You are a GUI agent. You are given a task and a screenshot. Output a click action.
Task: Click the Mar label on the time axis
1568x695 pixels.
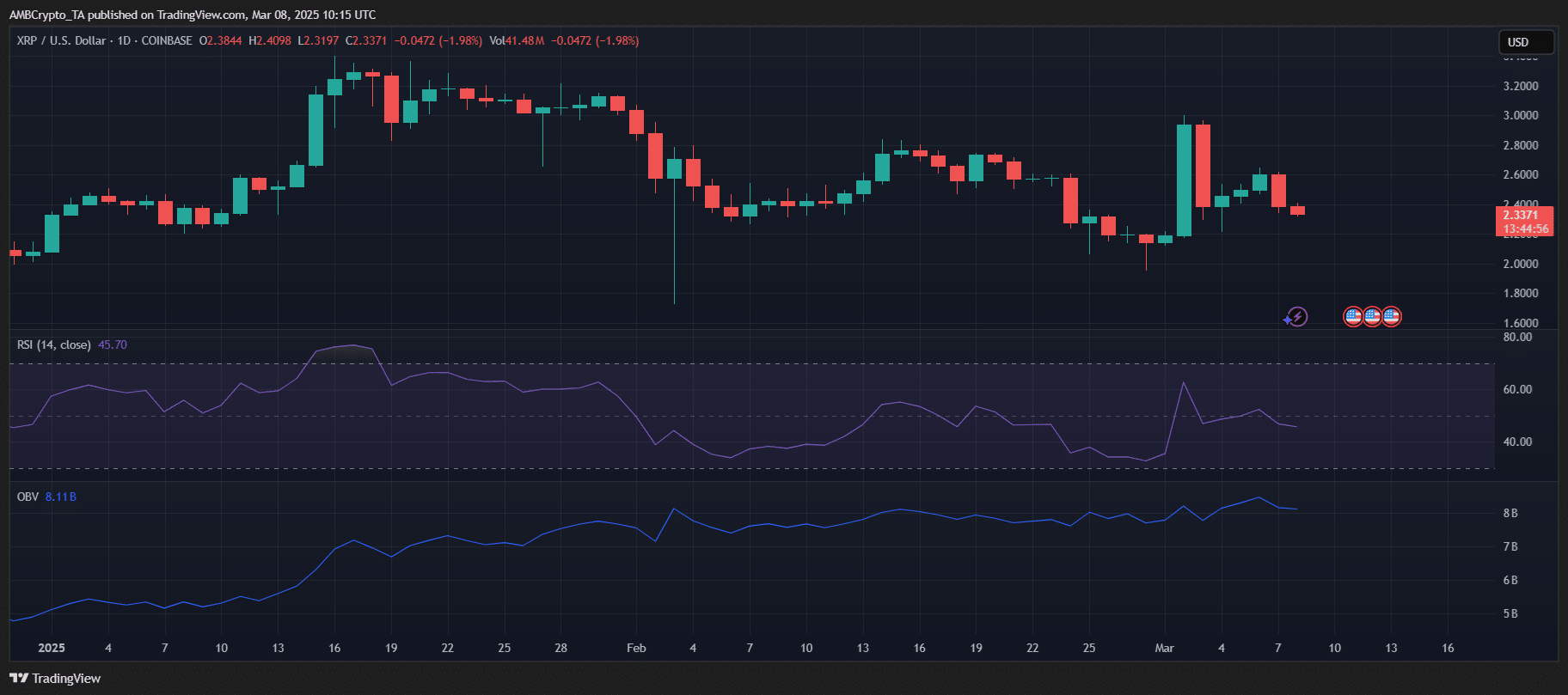click(1164, 648)
